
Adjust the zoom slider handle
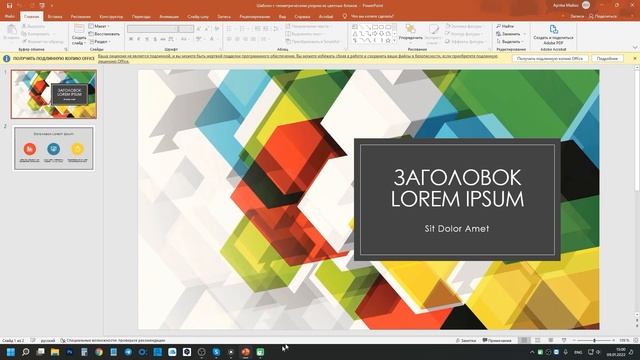point(594,340)
